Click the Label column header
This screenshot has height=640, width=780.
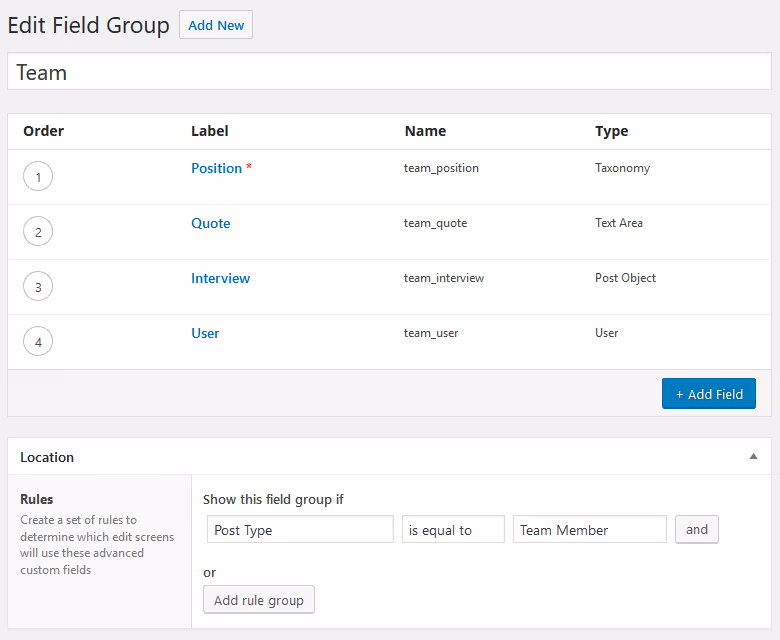click(209, 131)
